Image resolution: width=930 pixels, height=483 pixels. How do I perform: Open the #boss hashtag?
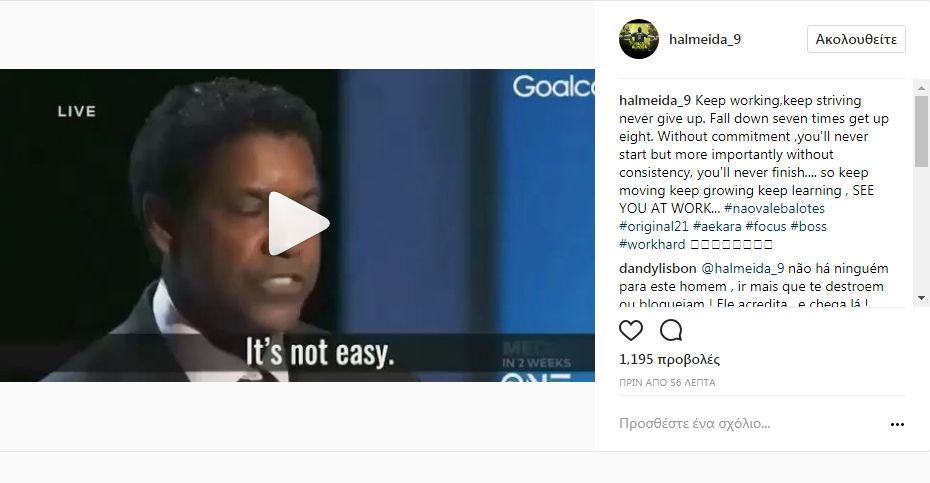tap(808, 226)
